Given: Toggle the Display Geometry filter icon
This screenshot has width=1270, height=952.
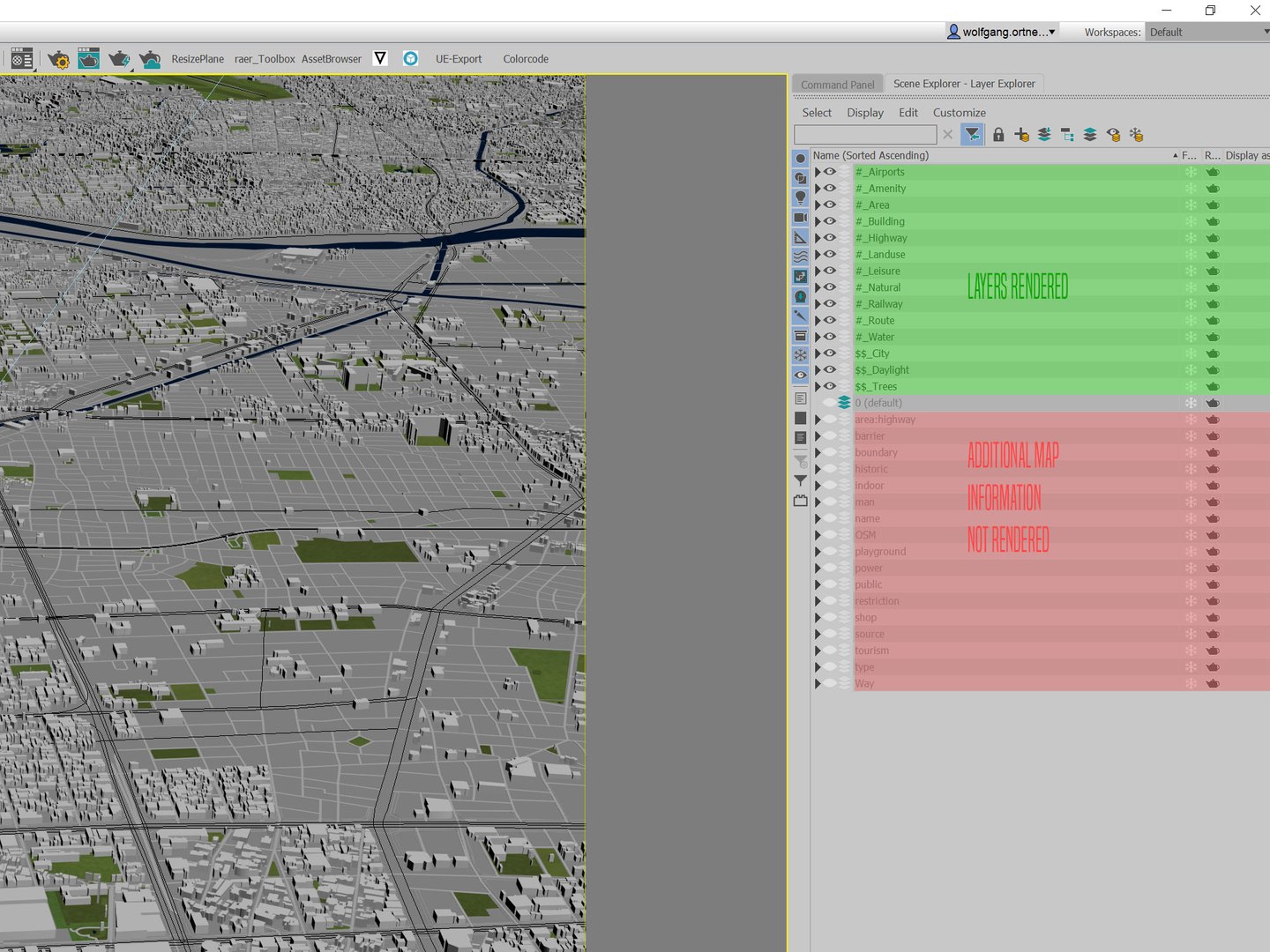Looking at the screenshot, I should coord(800,159).
